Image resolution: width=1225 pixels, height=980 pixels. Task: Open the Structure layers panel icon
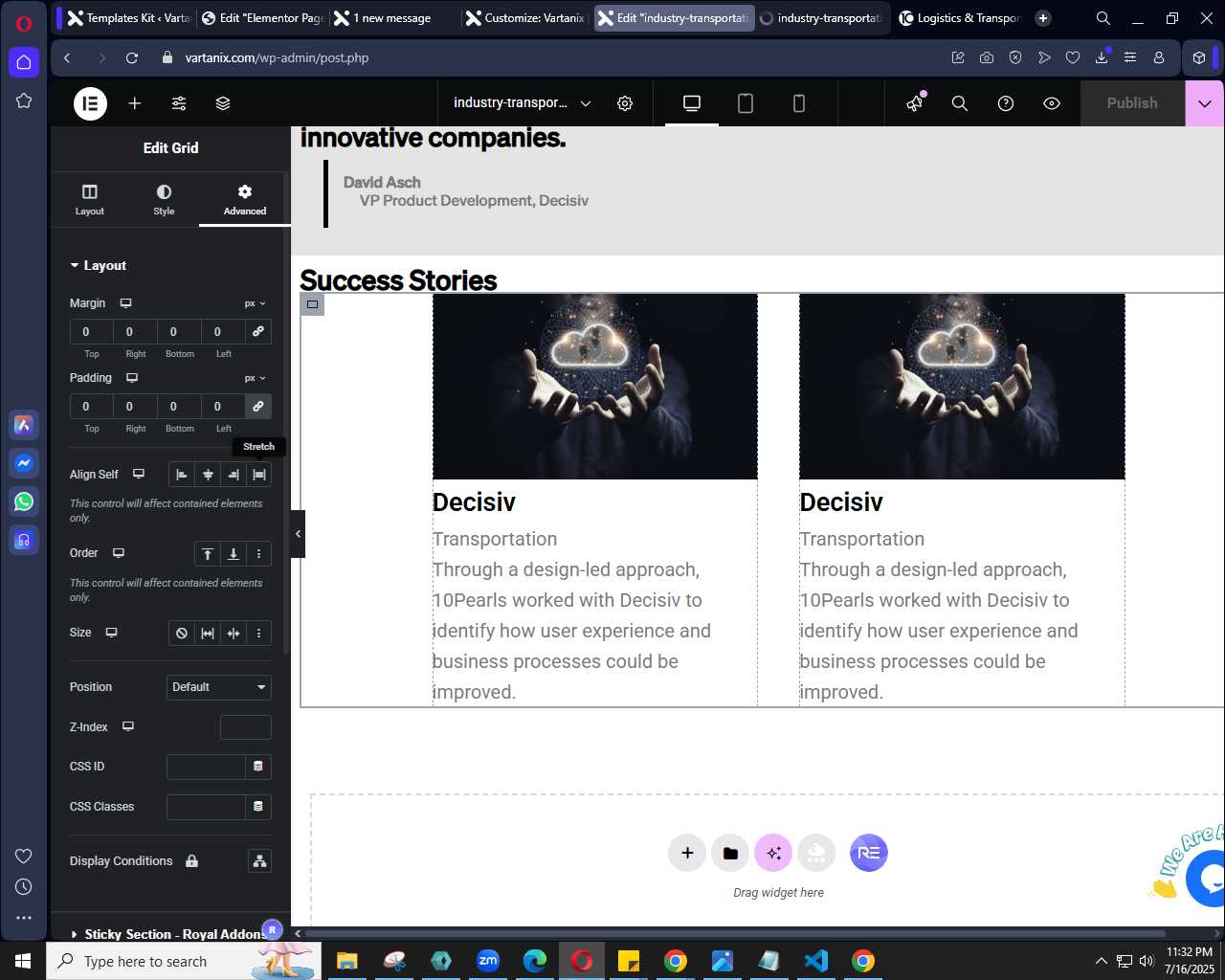coord(223,103)
